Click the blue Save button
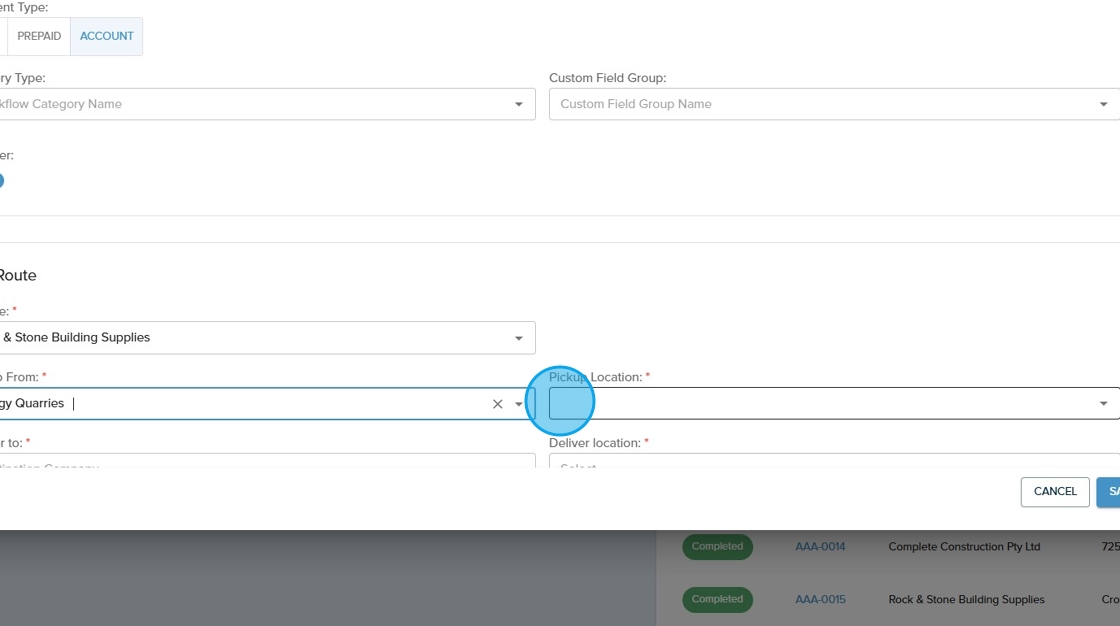Screen dimensions: 1120x626 click(1109, 492)
